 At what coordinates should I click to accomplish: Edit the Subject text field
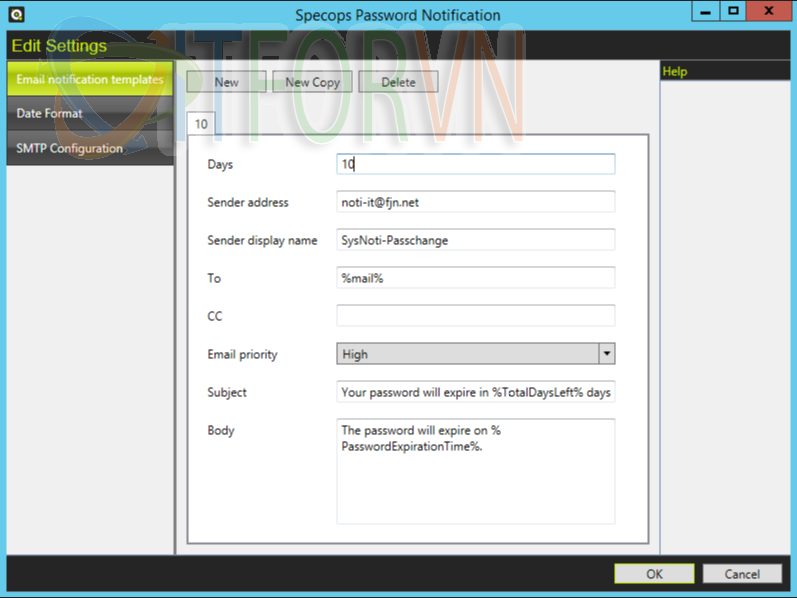click(x=476, y=392)
